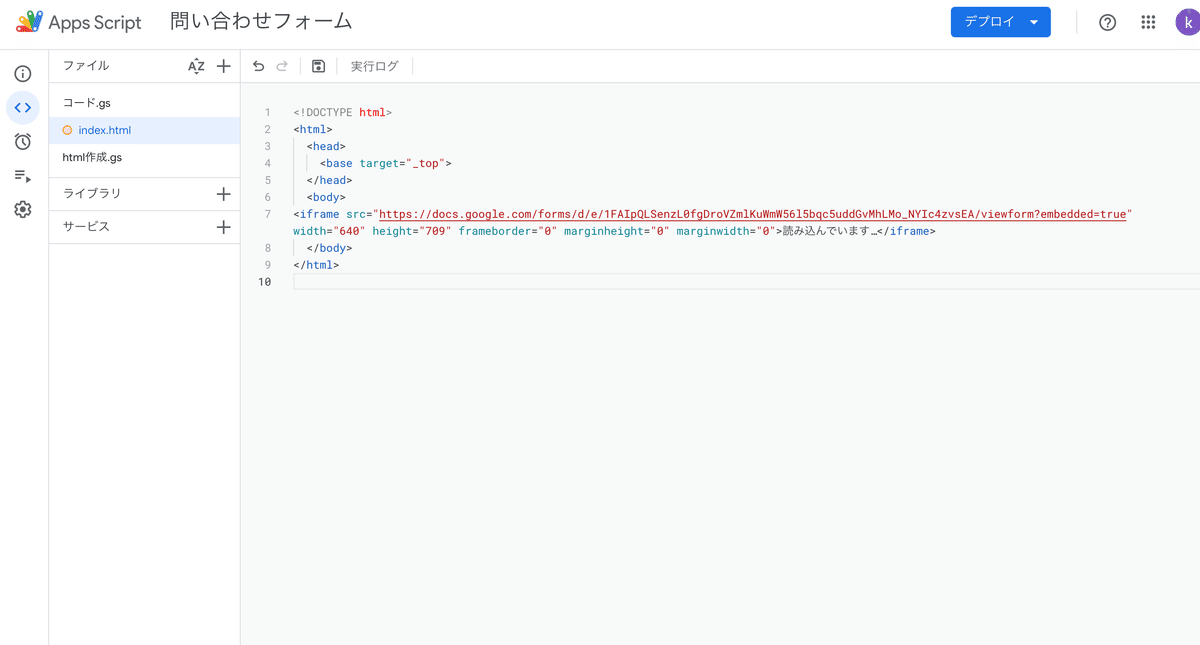
Task: Open Project Settings gear icon
Action: click(x=22, y=210)
